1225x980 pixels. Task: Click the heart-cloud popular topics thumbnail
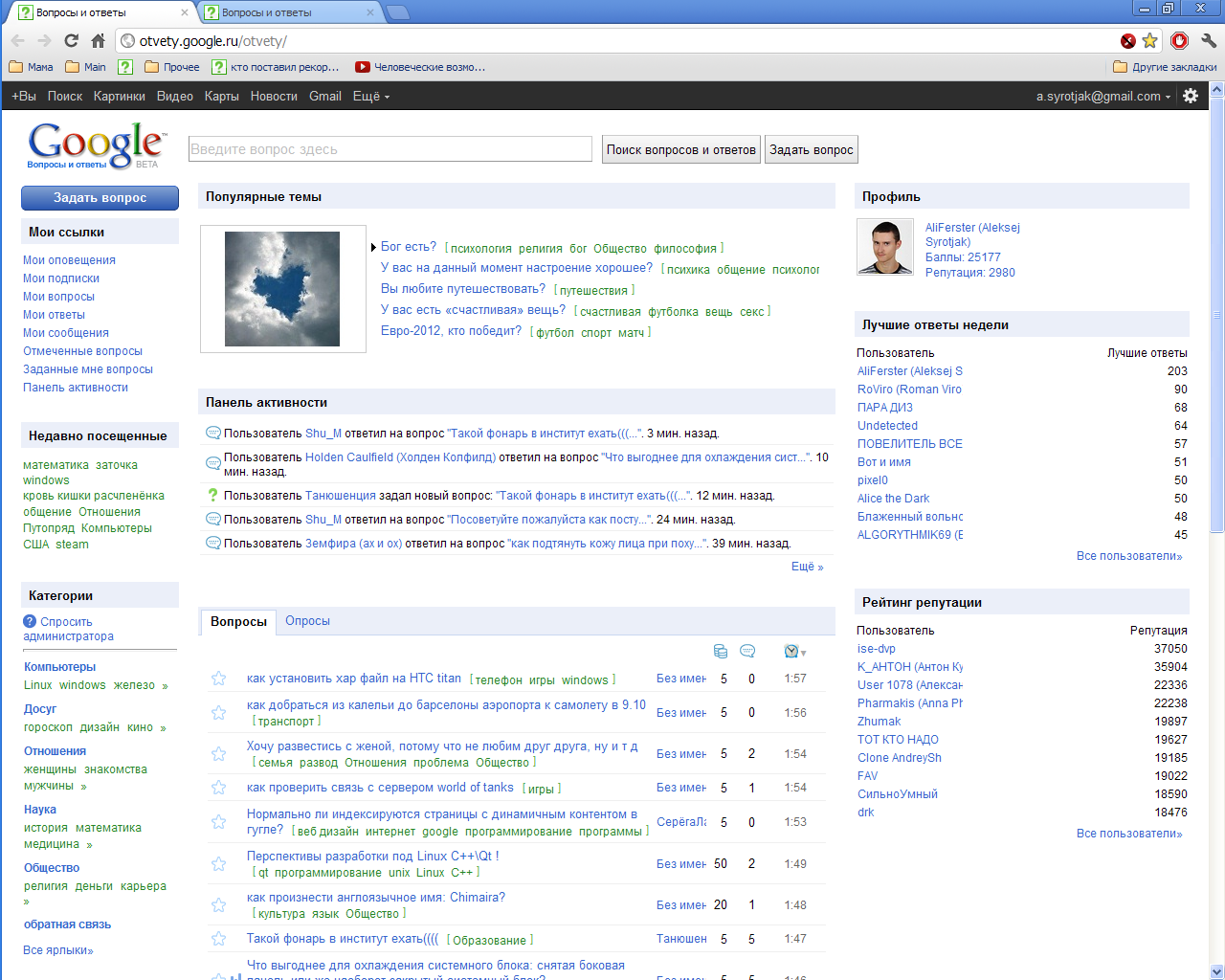click(x=282, y=289)
